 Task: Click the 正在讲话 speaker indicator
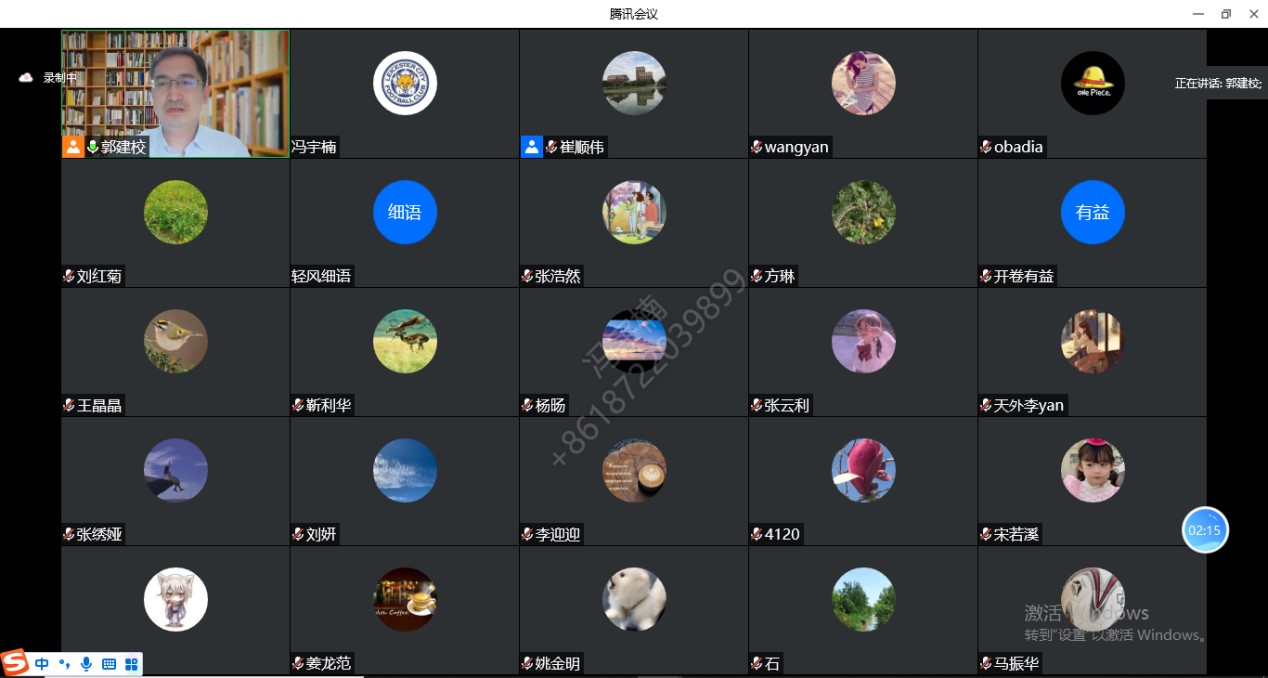pyautogui.click(x=1218, y=83)
